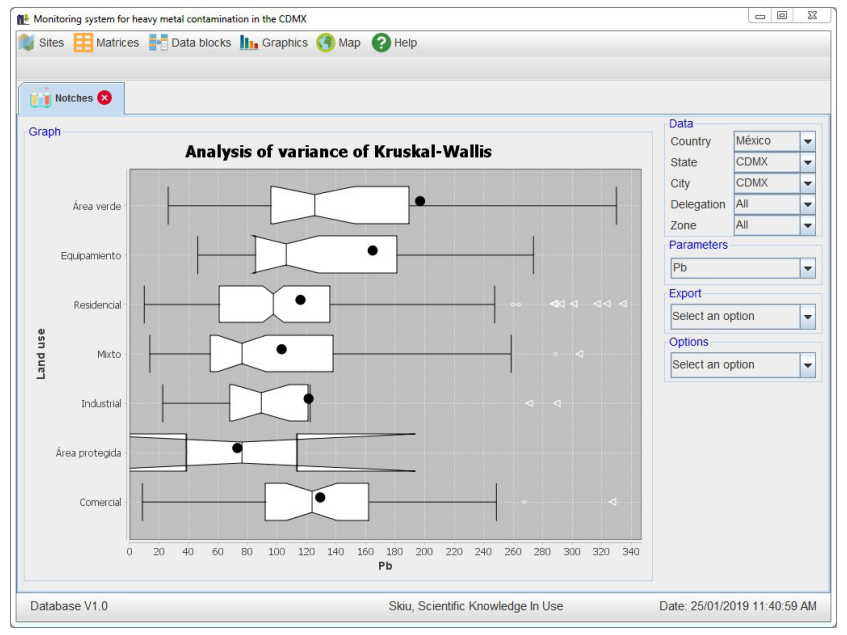Expand the Options select dropdown
Screen dimensions: 847x635
pyautogui.click(x=807, y=365)
